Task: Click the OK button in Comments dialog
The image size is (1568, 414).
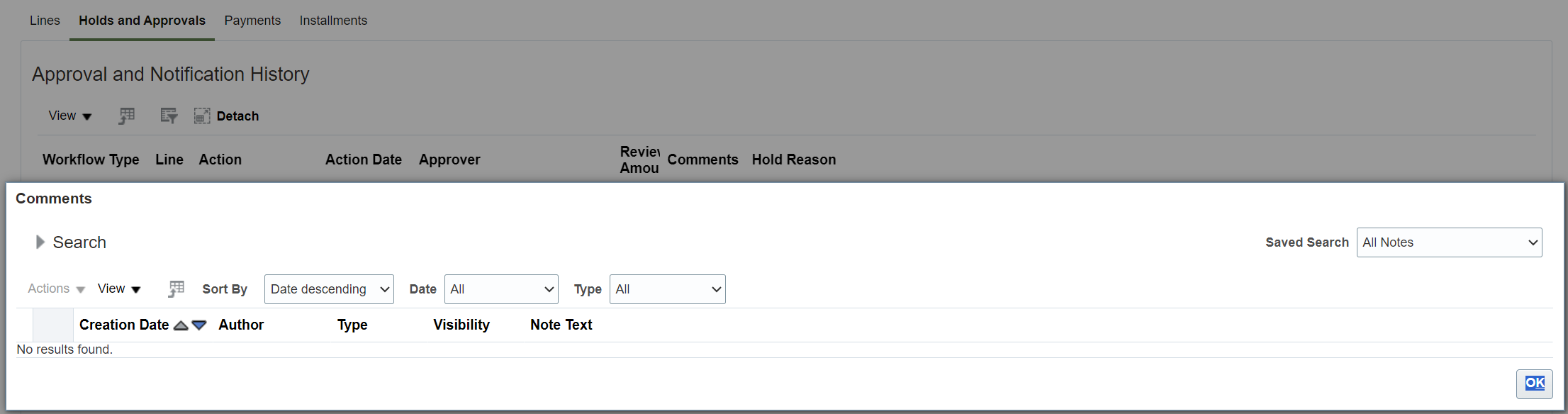Action: coord(1535,384)
